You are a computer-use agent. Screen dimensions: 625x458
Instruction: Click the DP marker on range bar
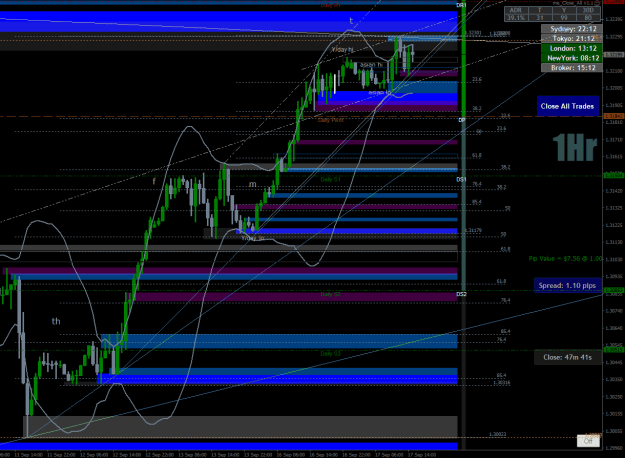click(462, 120)
